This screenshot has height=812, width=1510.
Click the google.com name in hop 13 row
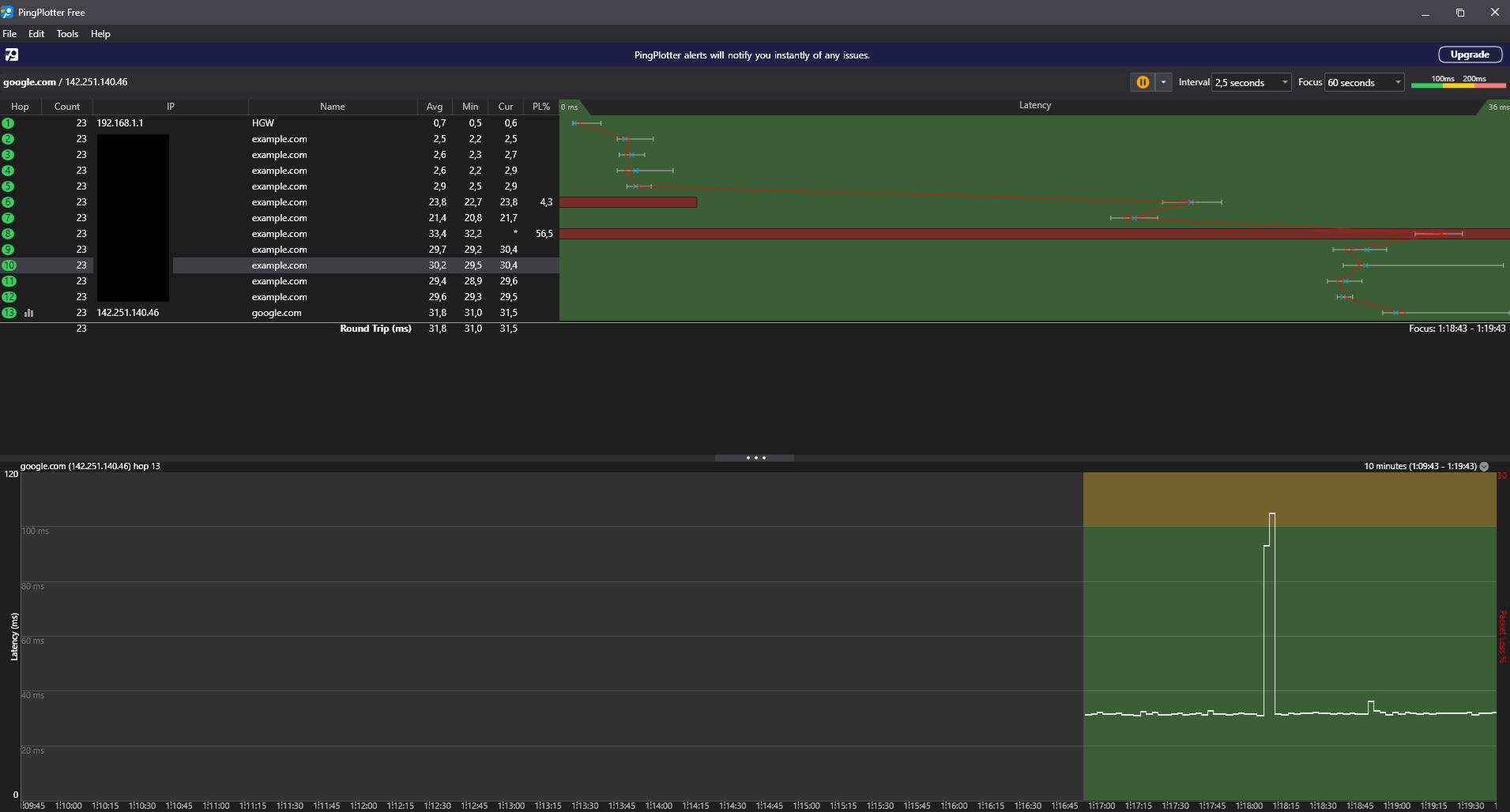pos(277,313)
